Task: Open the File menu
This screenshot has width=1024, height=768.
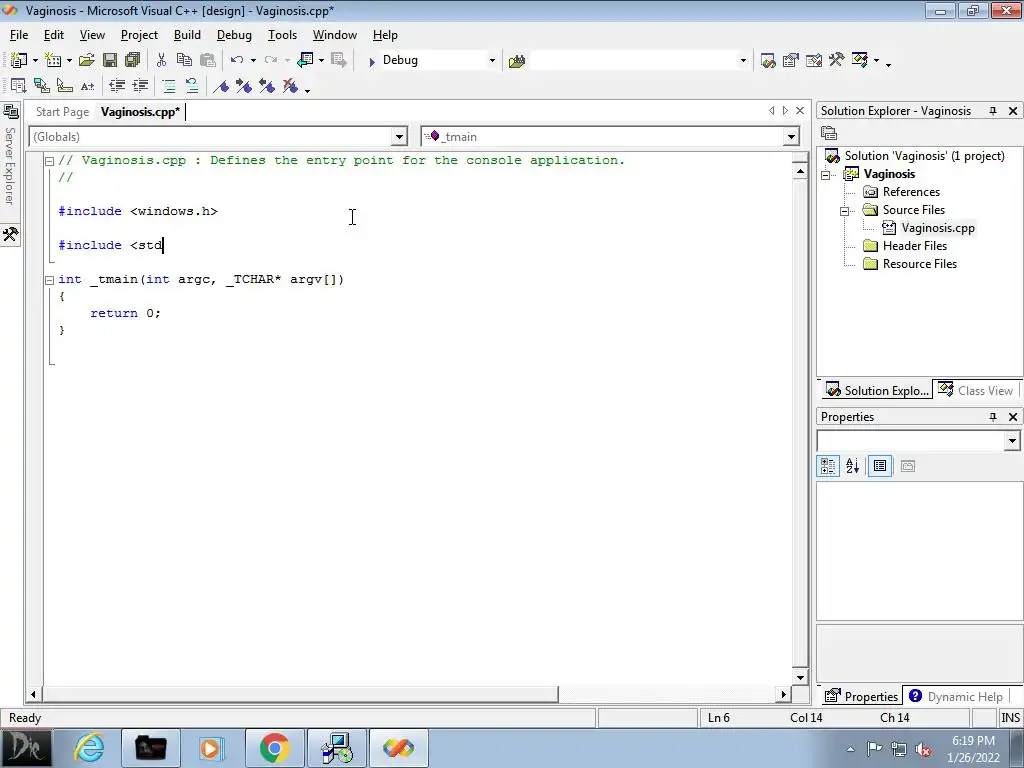Action: 19,35
